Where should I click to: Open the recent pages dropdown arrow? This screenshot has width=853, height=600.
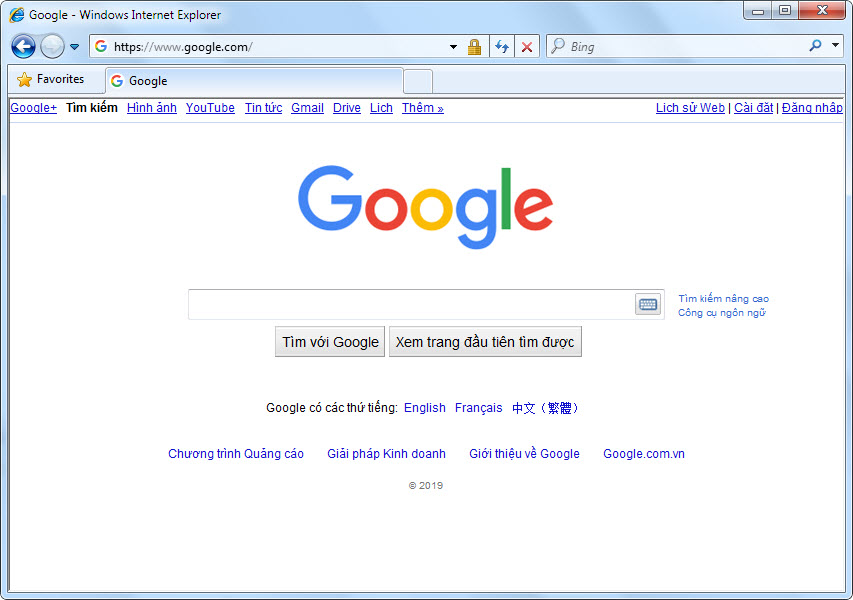[x=75, y=47]
